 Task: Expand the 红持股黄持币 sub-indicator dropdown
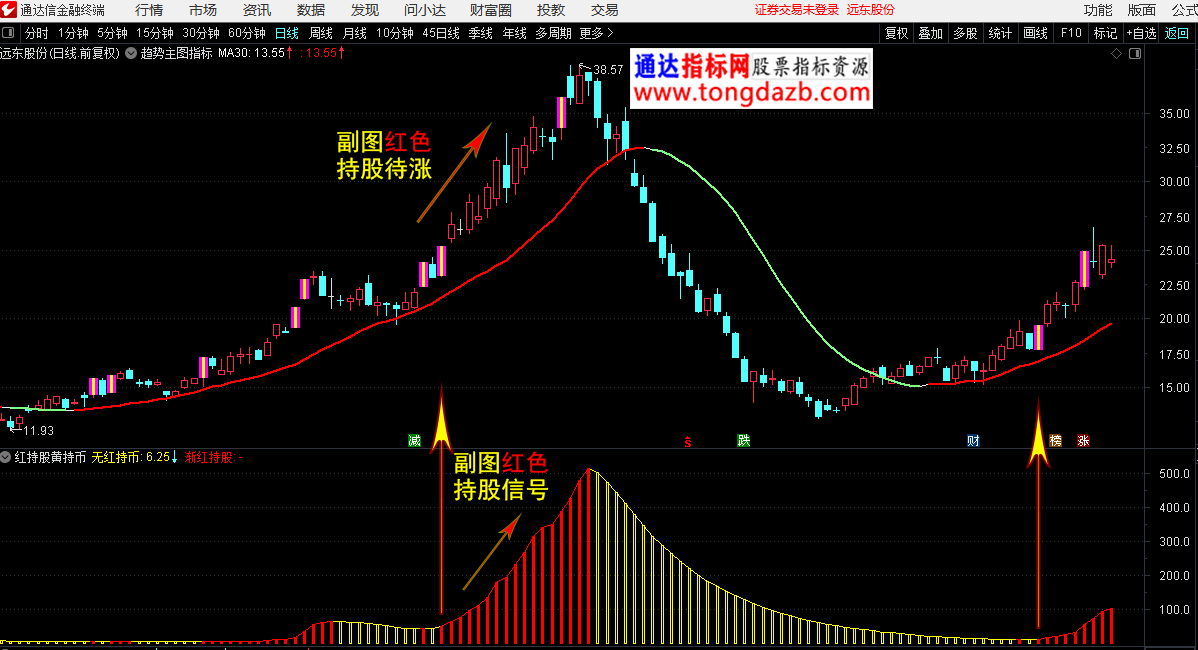6,457
